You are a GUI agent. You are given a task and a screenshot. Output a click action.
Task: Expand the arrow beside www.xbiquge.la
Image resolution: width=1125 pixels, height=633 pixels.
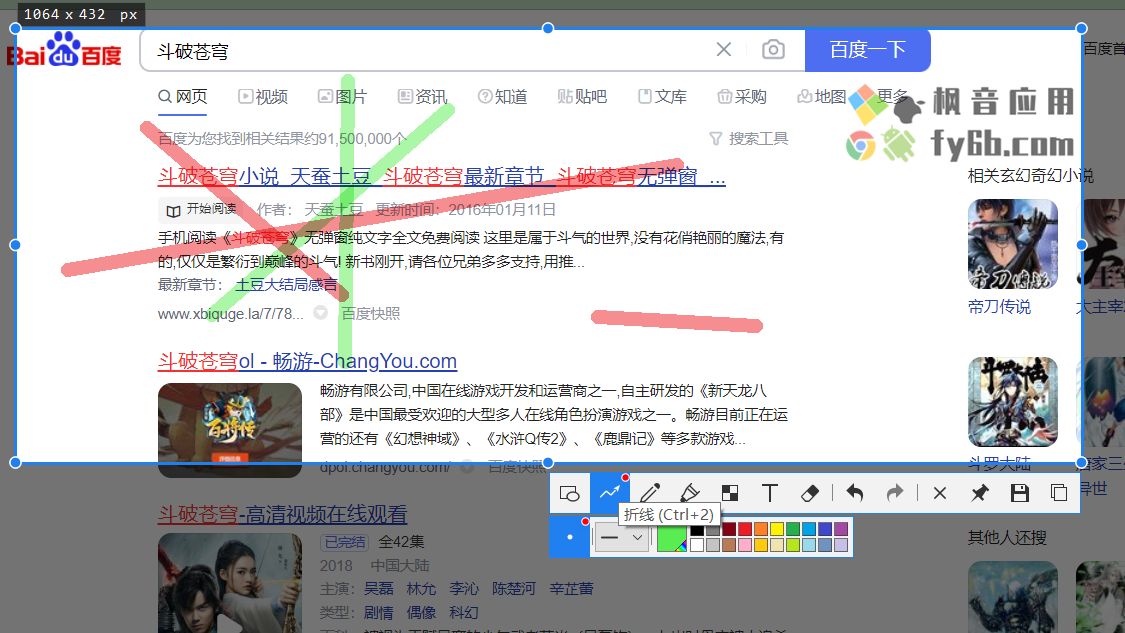pos(321,313)
